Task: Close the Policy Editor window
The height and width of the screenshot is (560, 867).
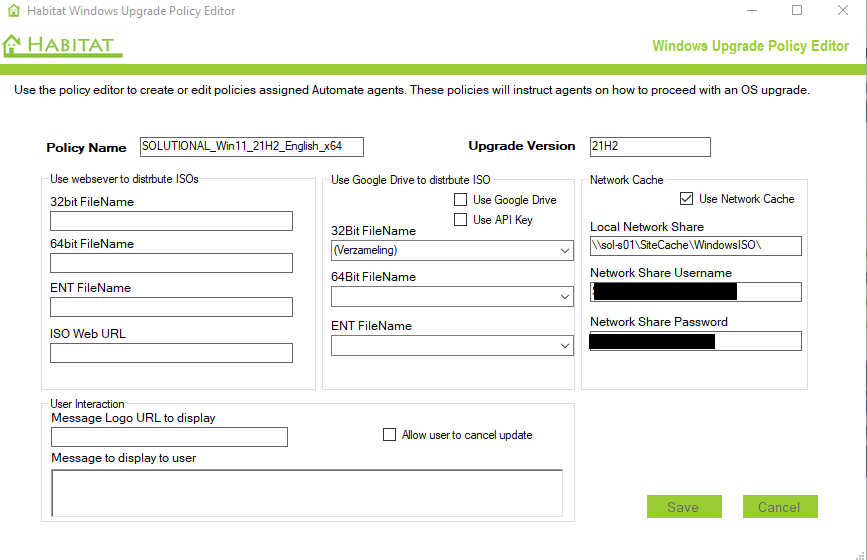Action: 843,11
